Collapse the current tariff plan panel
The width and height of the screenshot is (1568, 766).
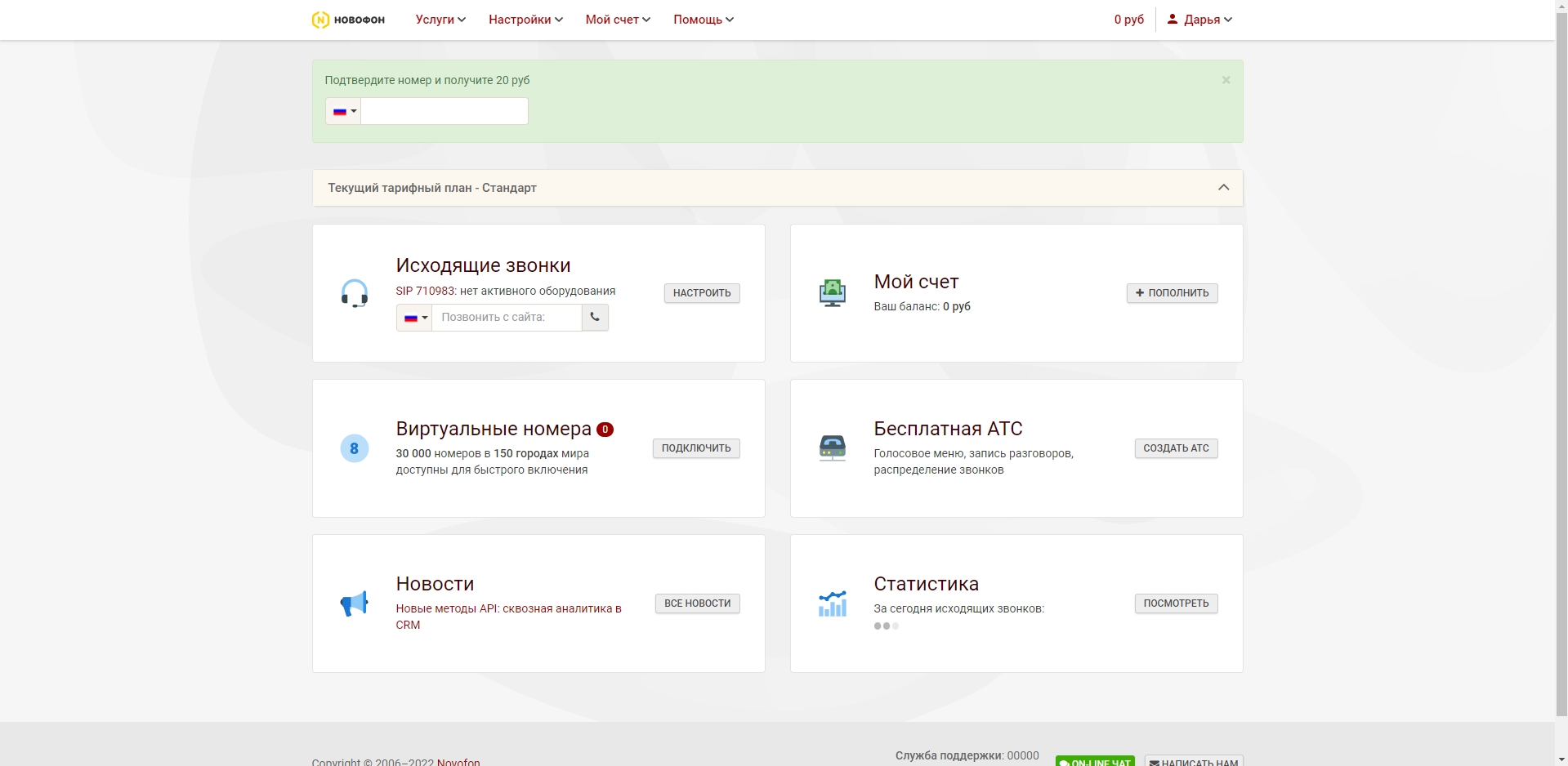point(1223,188)
